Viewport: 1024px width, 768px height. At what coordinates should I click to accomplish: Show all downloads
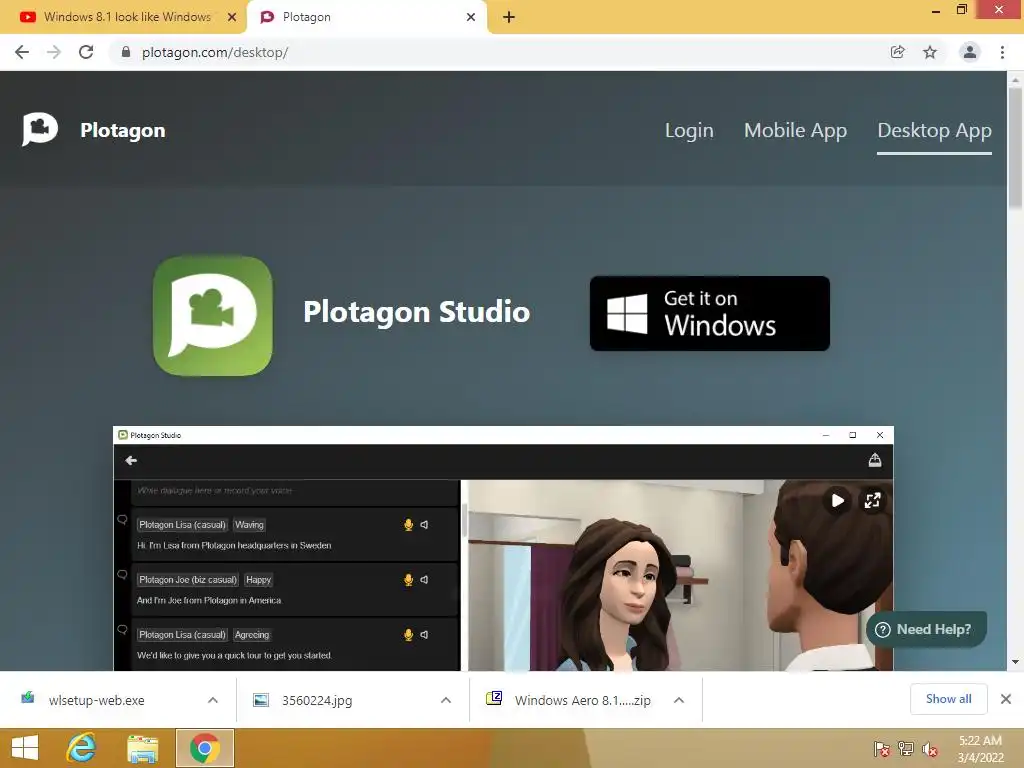coord(948,699)
